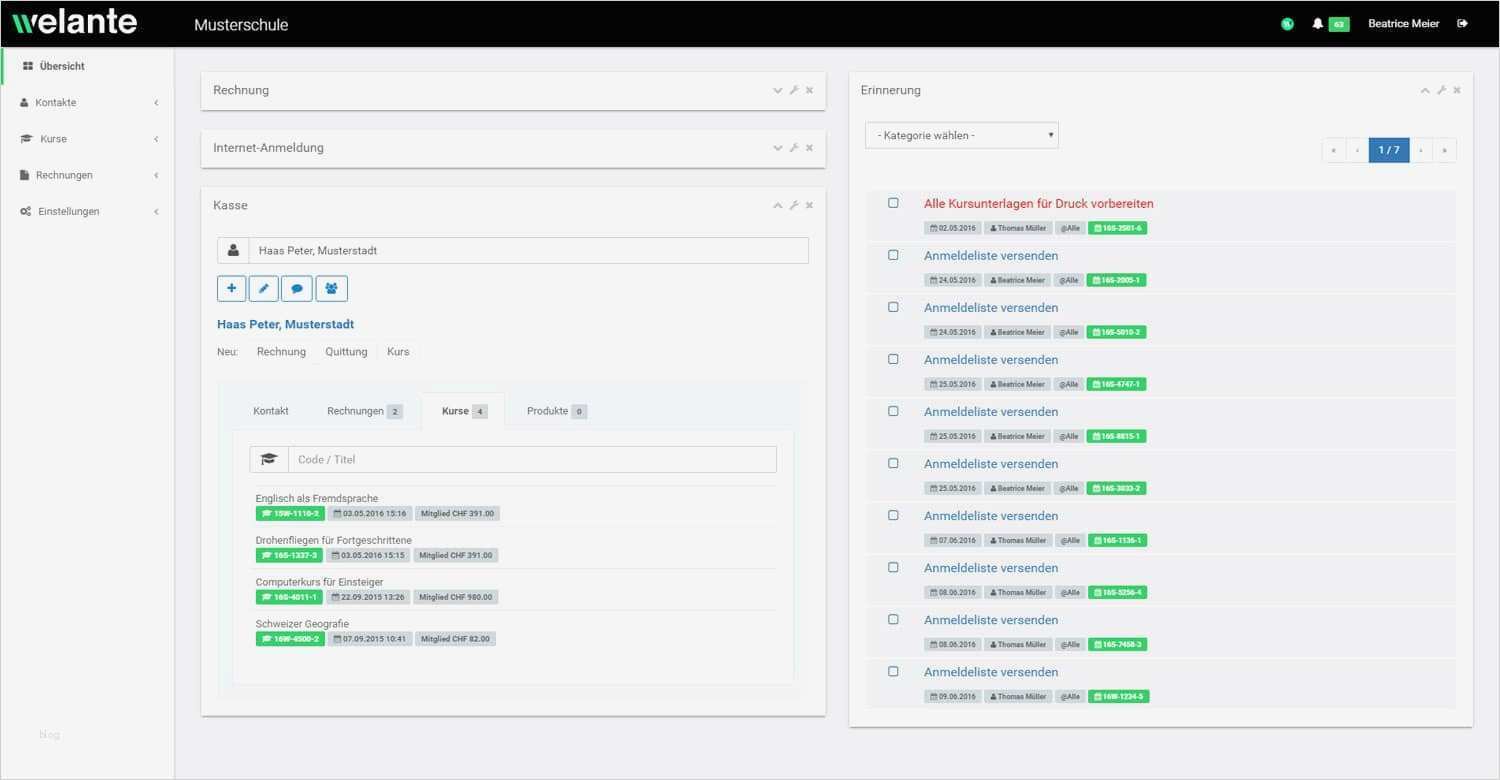Open course 'Englisch als Fremdsprache'
This screenshot has width=1500, height=780.
tap(317, 498)
